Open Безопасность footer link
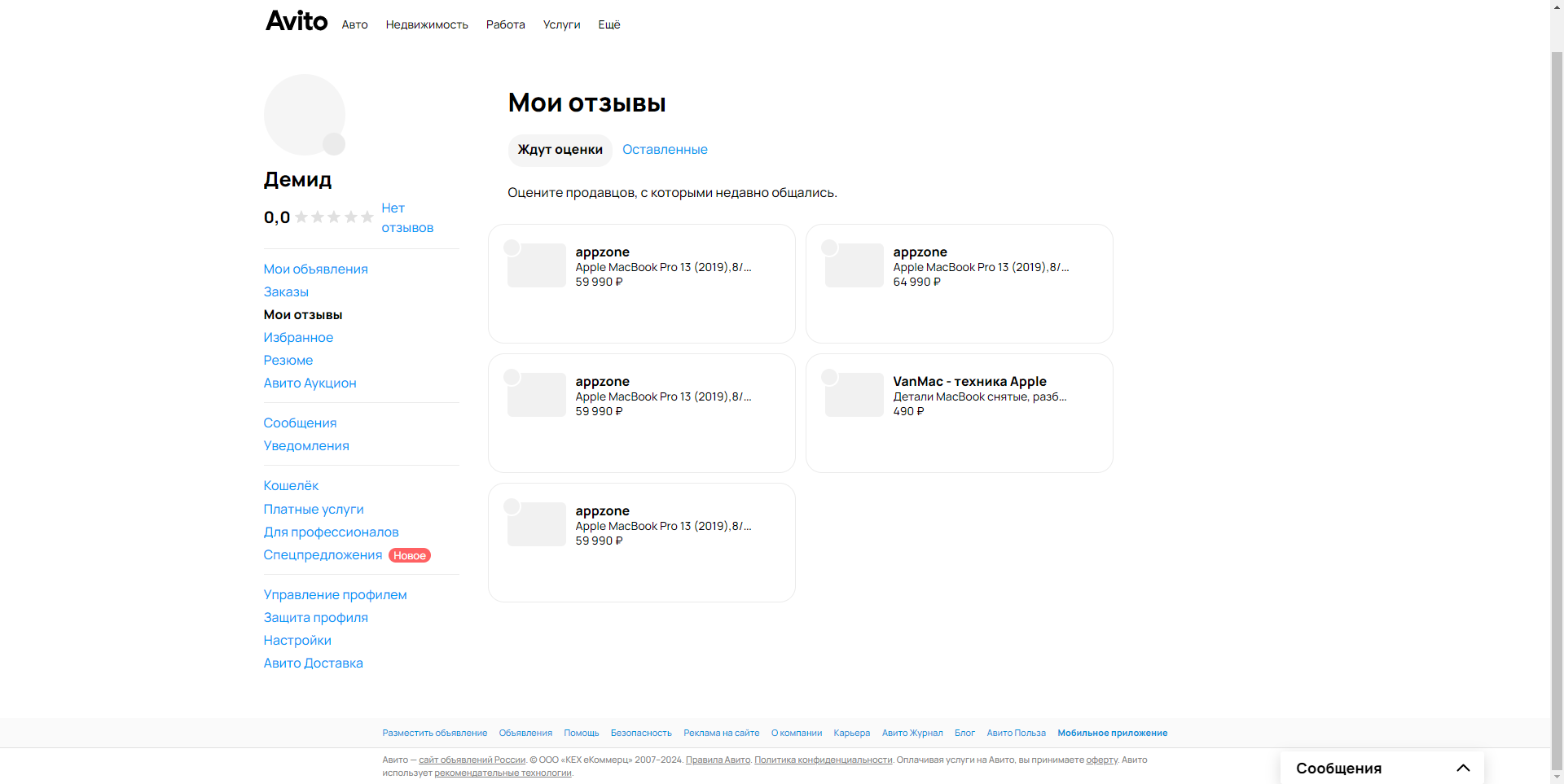The width and height of the screenshot is (1564, 784). [641, 734]
